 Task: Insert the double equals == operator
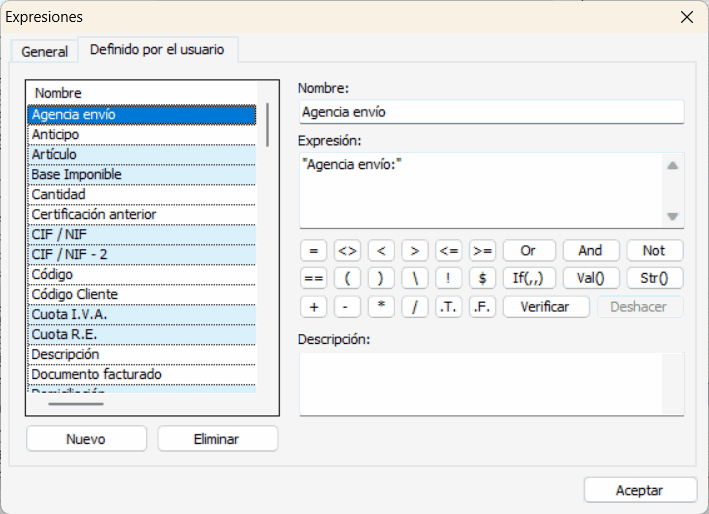point(313,278)
